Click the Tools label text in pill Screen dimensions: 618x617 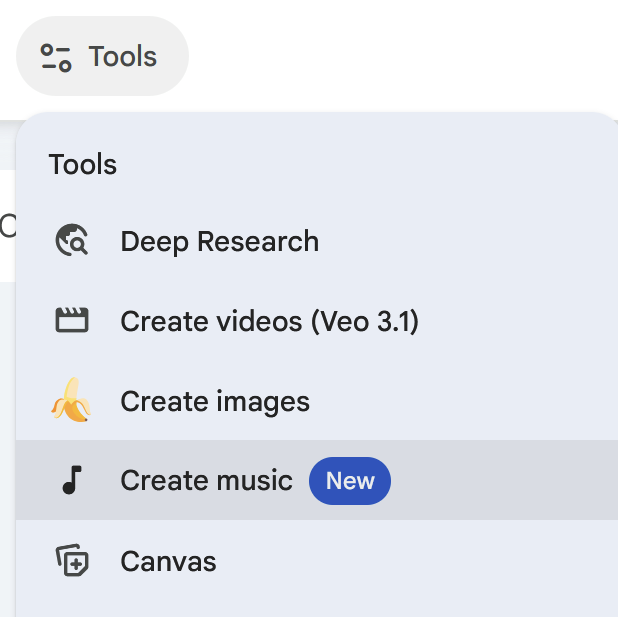pos(123,56)
